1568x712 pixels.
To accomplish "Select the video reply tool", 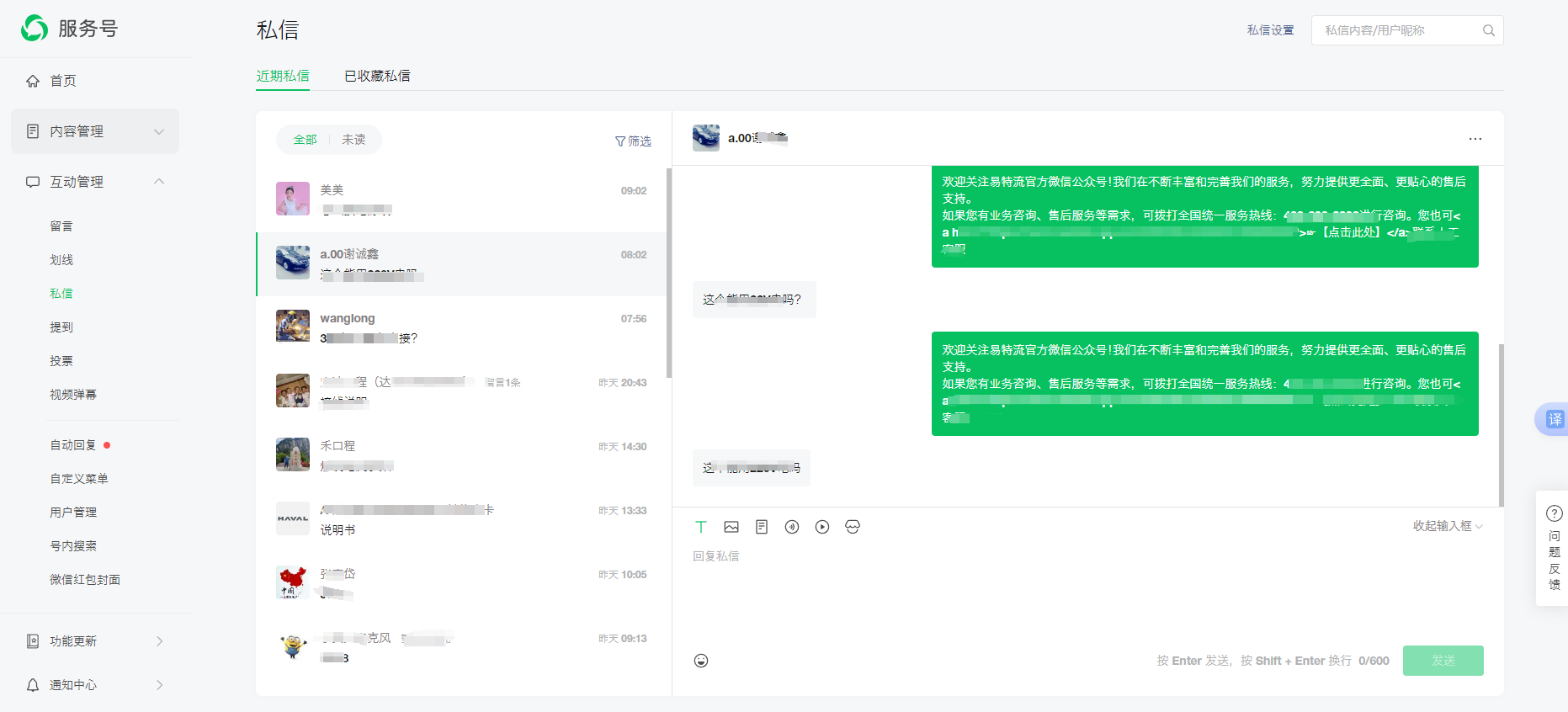I will click(822, 527).
